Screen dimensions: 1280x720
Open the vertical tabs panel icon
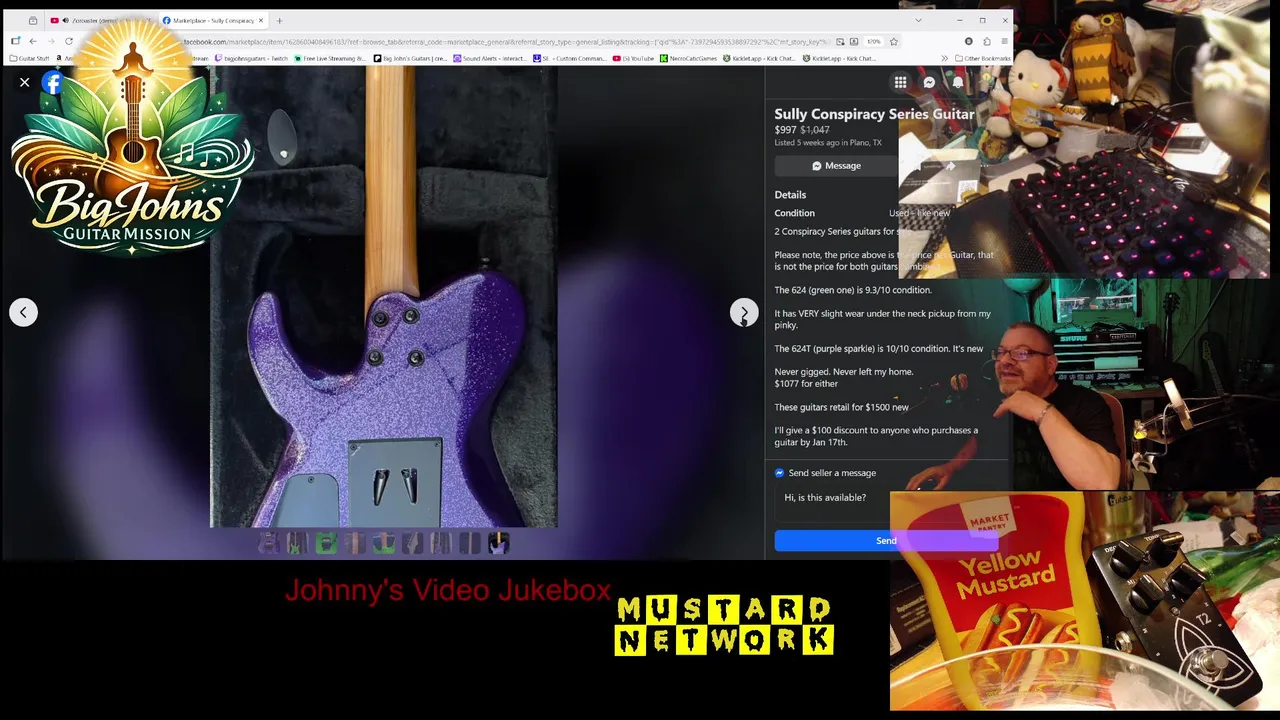point(33,20)
